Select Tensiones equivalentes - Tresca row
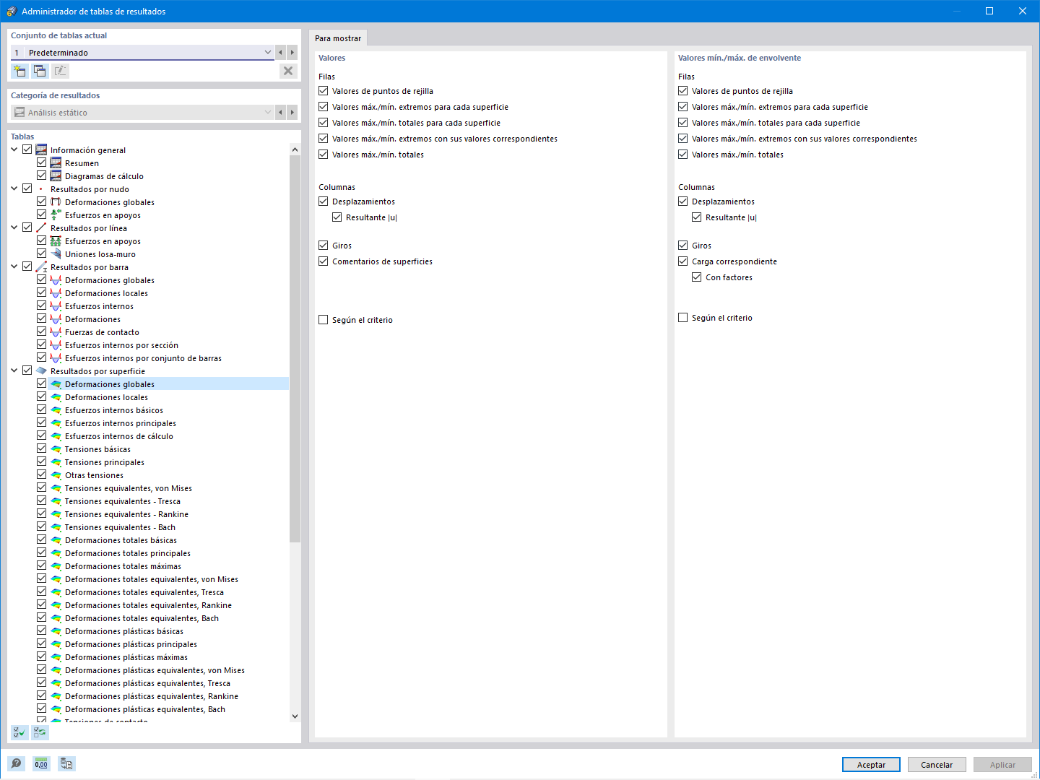Screen dimensions: 1040x780 point(123,501)
